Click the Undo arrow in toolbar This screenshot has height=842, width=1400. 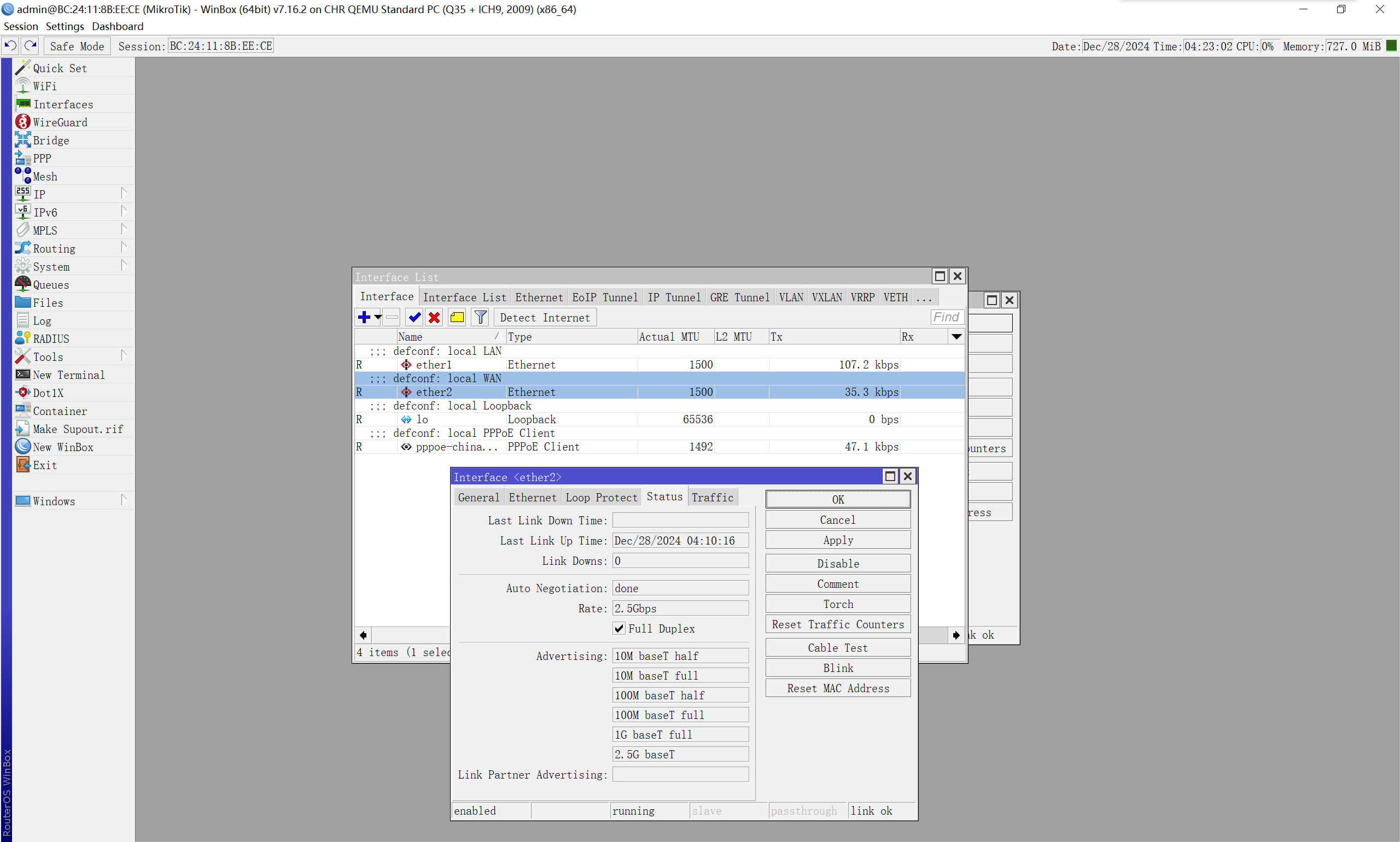pyautogui.click(x=10, y=45)
